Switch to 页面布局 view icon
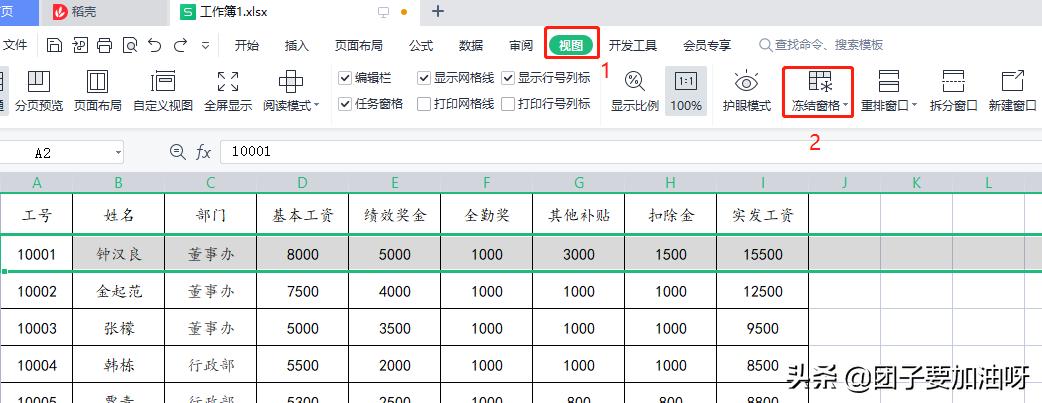Screen dimensions: 1042x403 click(x=98, y=91)
